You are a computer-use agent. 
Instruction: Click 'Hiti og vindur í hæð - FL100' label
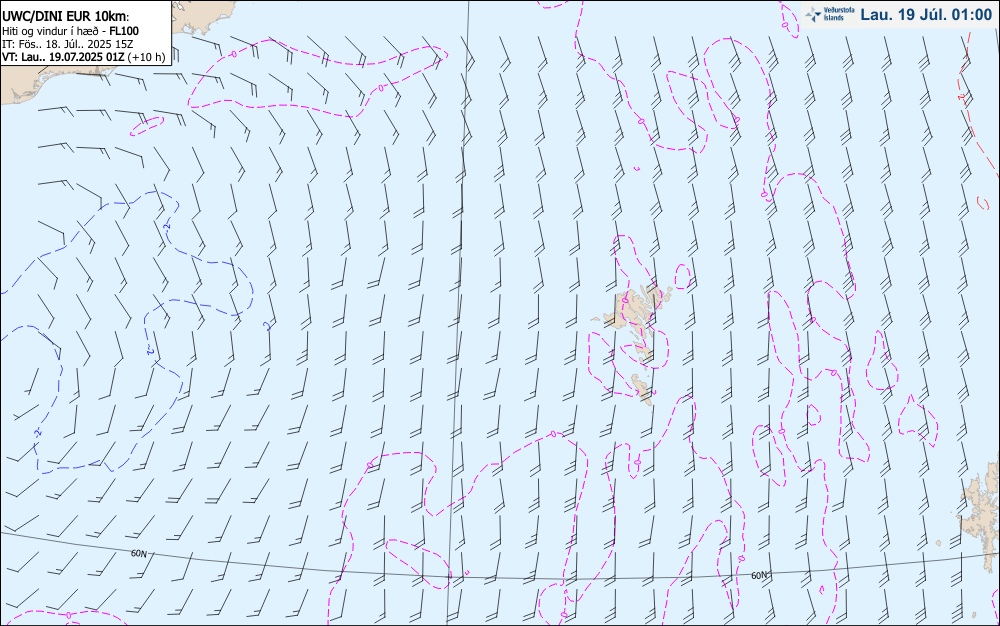[70, 31]
